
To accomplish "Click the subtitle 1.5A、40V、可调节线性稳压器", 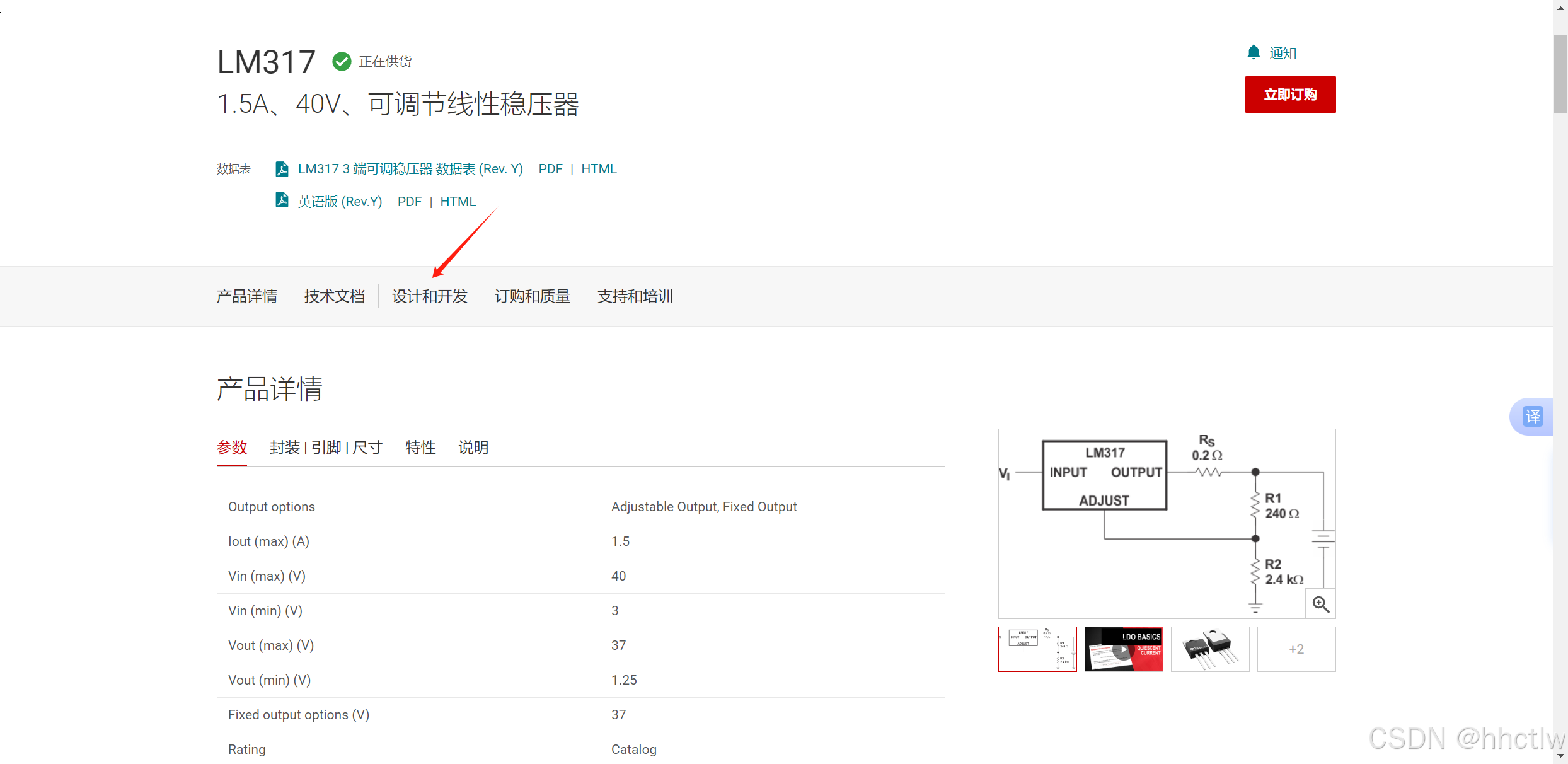I will click(398, 104).
